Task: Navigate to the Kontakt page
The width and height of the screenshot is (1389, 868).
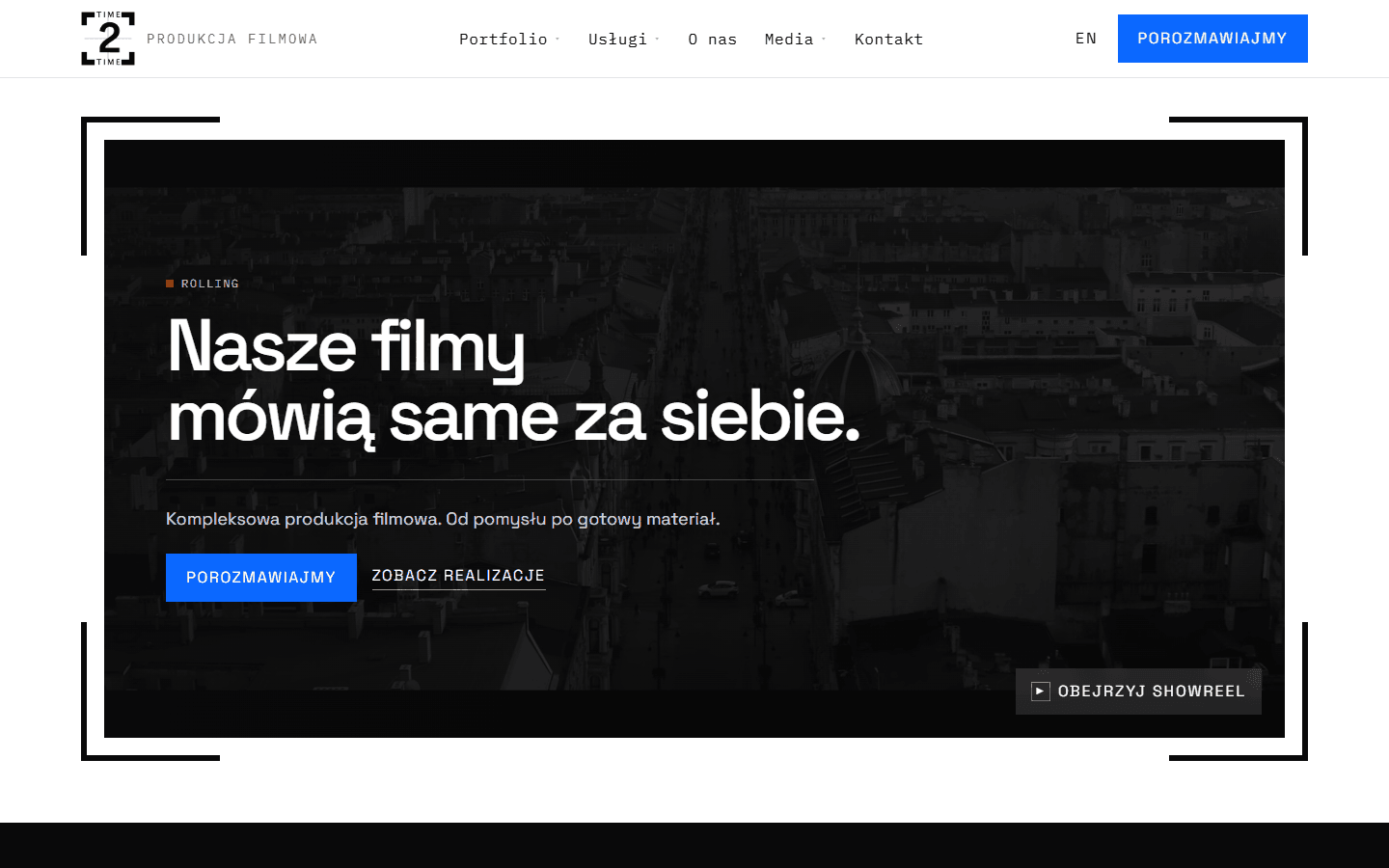Action: click(888, 39)
